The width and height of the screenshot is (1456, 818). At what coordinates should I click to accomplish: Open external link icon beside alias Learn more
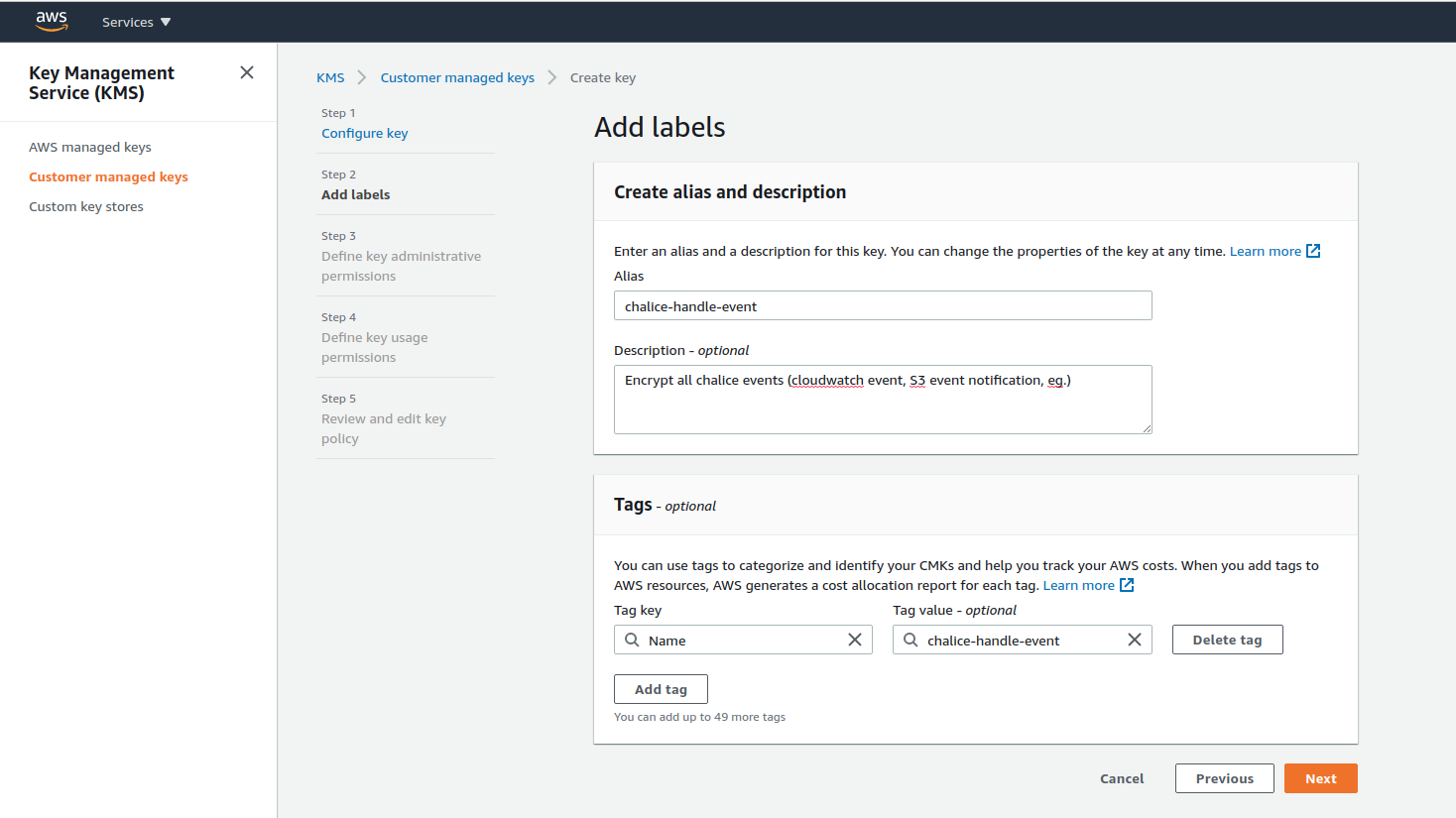1313,251
